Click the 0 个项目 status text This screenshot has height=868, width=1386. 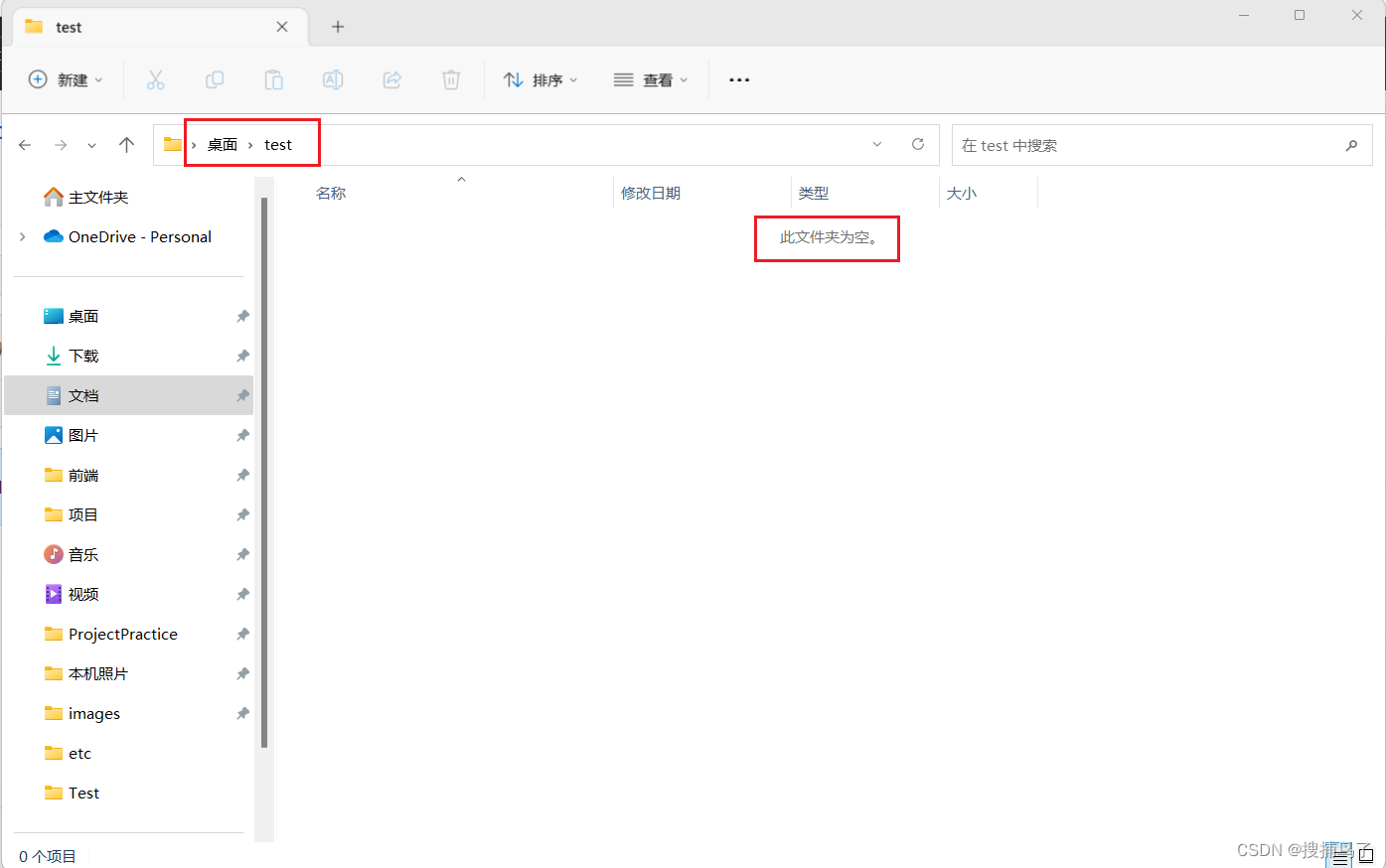(48, 856)
